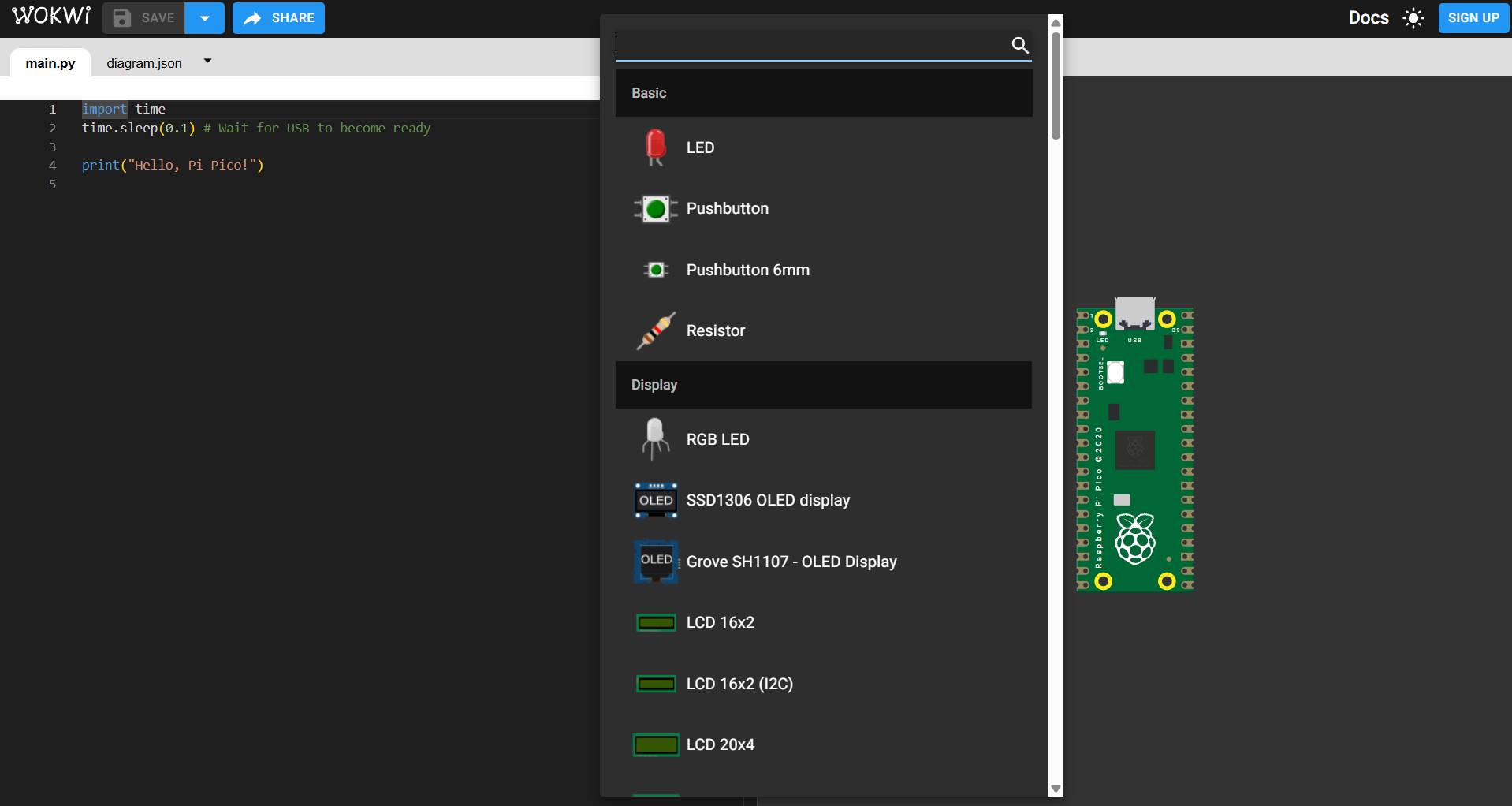Click the SHARE button
Screen dimensions: 1512x806
tap(277, 17)
